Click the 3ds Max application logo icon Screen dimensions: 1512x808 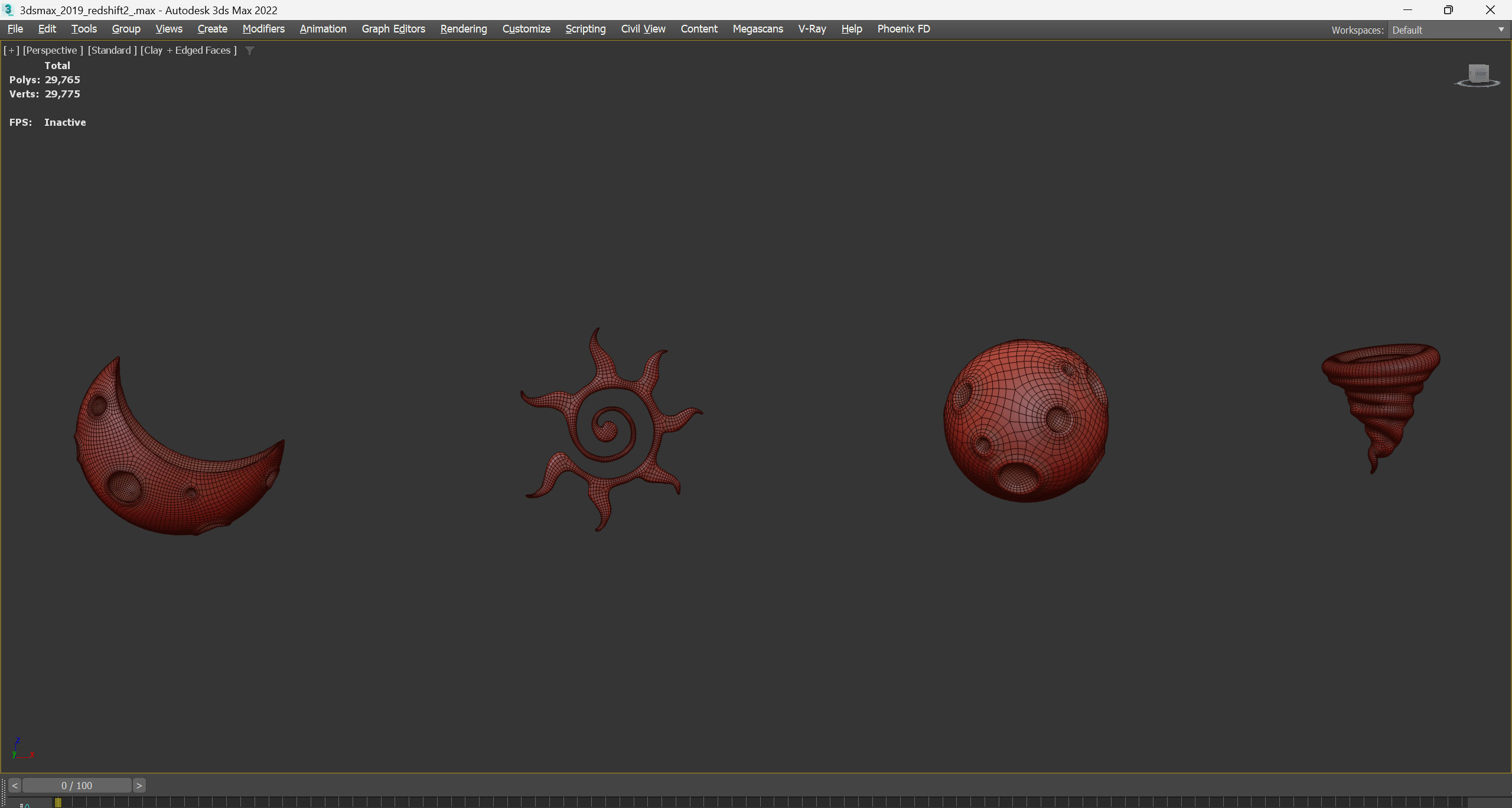(x=8, y=10)
